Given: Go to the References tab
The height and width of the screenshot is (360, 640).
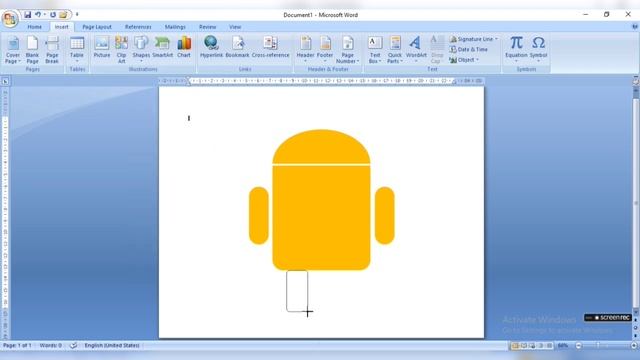Looking at the screenshot, I should coord(138,27).
